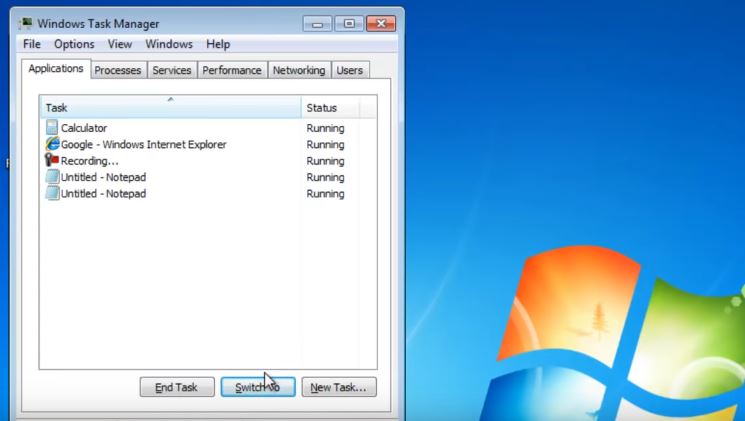The width and height of the screenshot is (745, 421).
Task: Open the Help menu
Action: click(218, 44)
